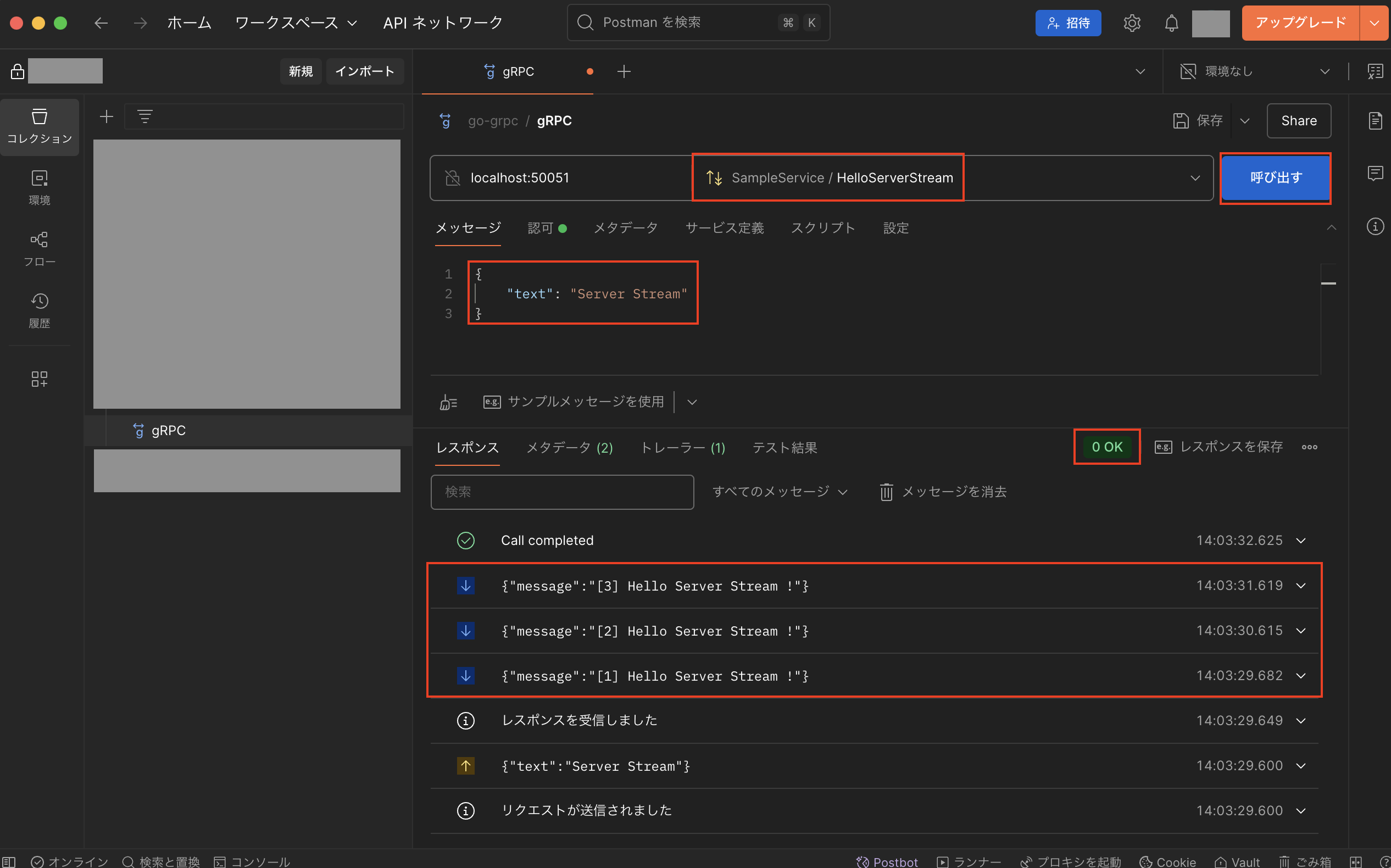This screenshot has width=1391, height=868.
Task: Open the History sidebar panel
Action: click(x=40, y=310)
